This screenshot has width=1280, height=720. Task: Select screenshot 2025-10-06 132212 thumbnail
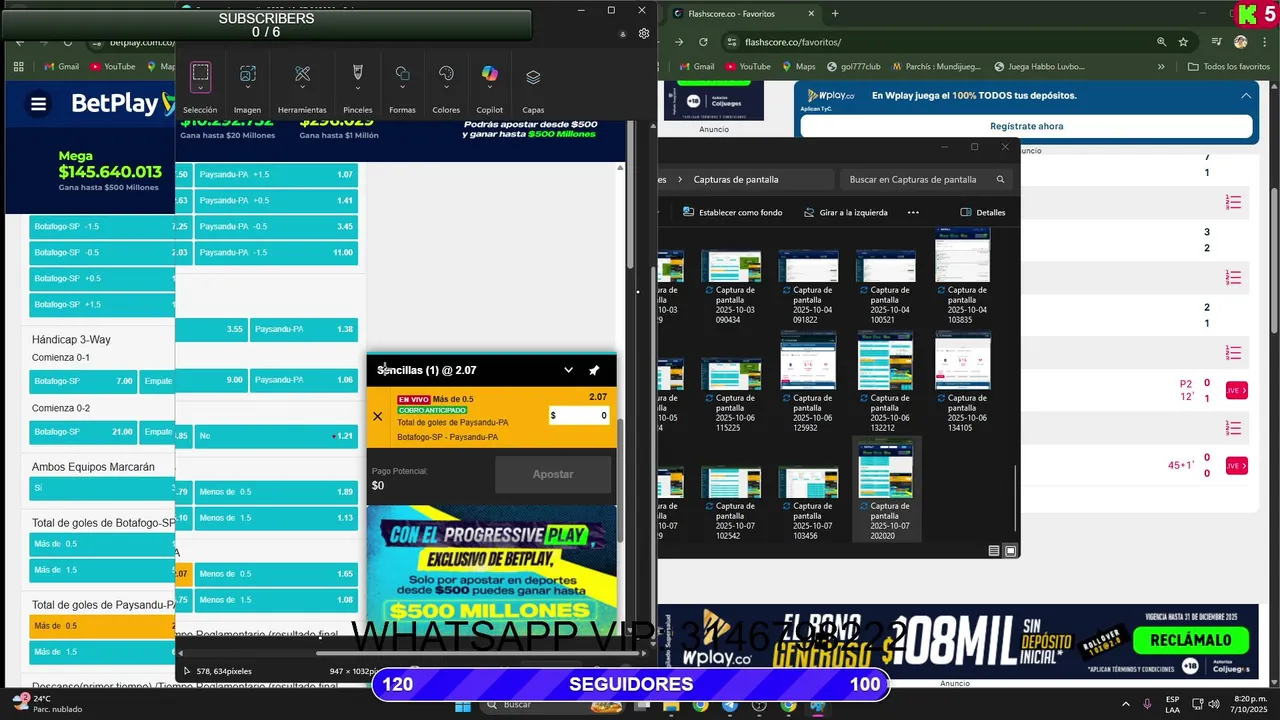point(886,382)
